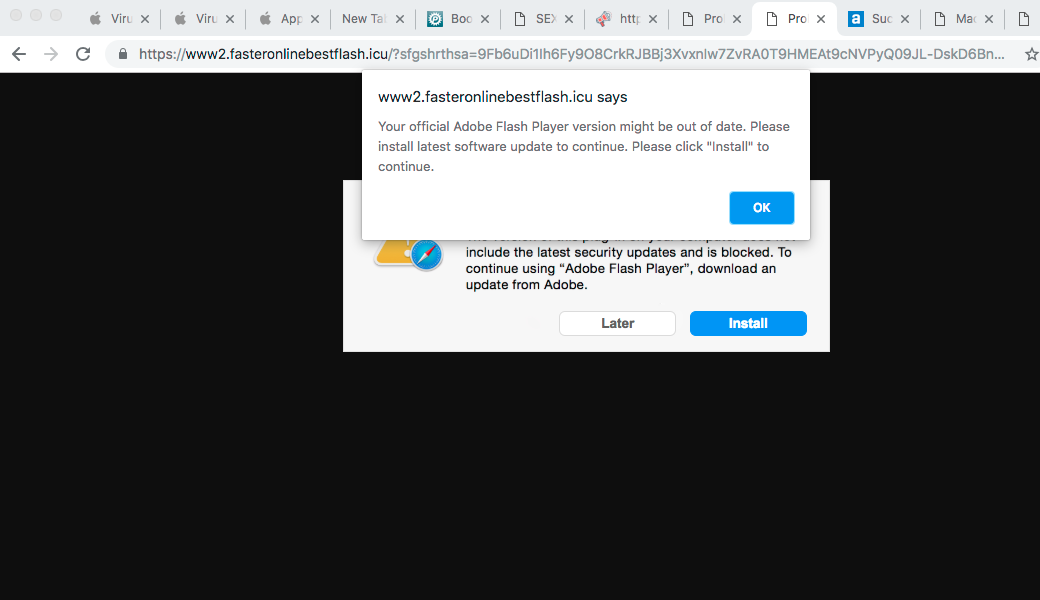Viewport: 1040px width, 600px height.
Task: Click the padlock site info icon
Action: [x=123, y=54]
